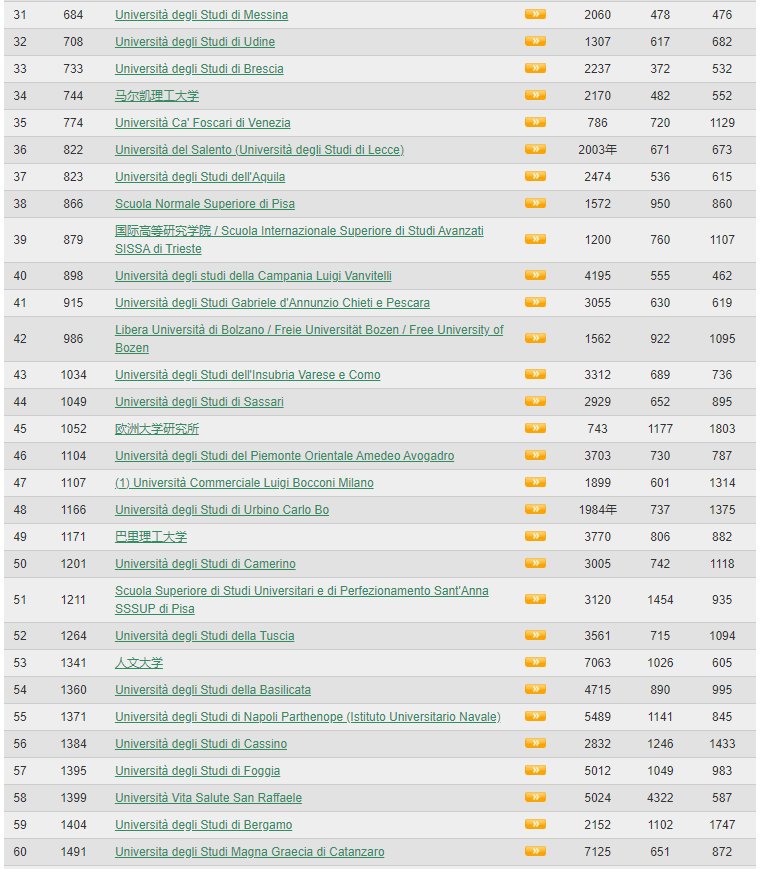Visit Università degli Studi di Cassino link
This screenshot has width=762, height=869.
201,744
